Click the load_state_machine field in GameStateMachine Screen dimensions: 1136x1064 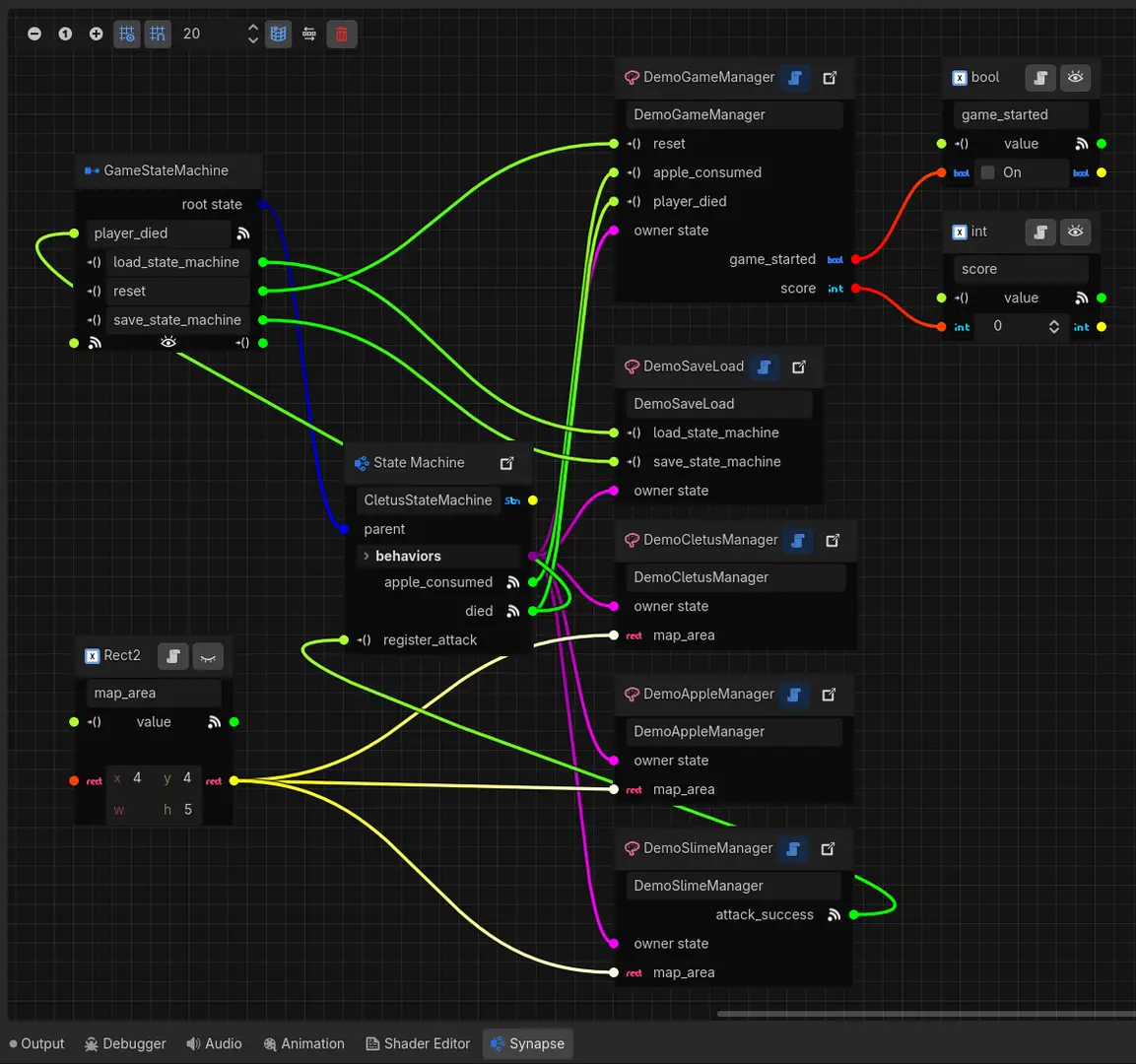point(178,262)
